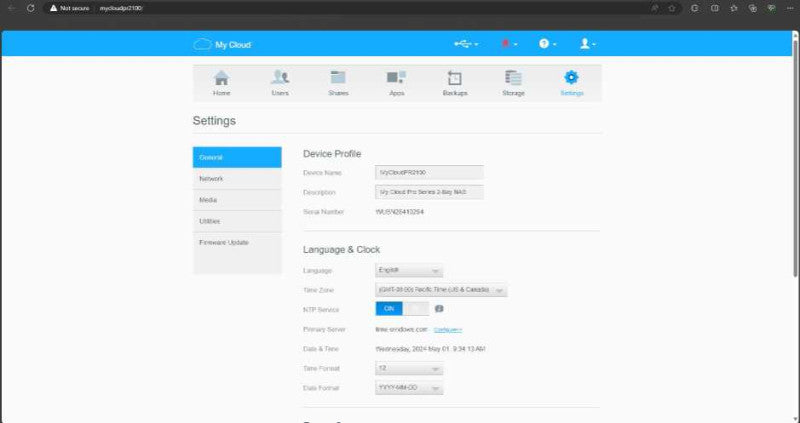
Task: Open browser favorites list icon
Action: 734,8
